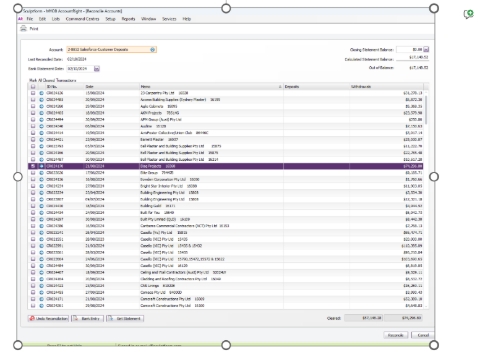Open the Setup menu
Screen dimensions: 480x360
pyautogui.click(x=110, y=19)
